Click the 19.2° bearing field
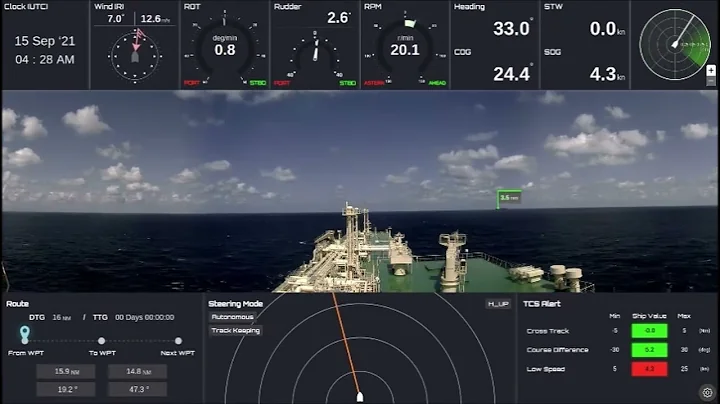720x404 pixels. (x=66, y=389)
